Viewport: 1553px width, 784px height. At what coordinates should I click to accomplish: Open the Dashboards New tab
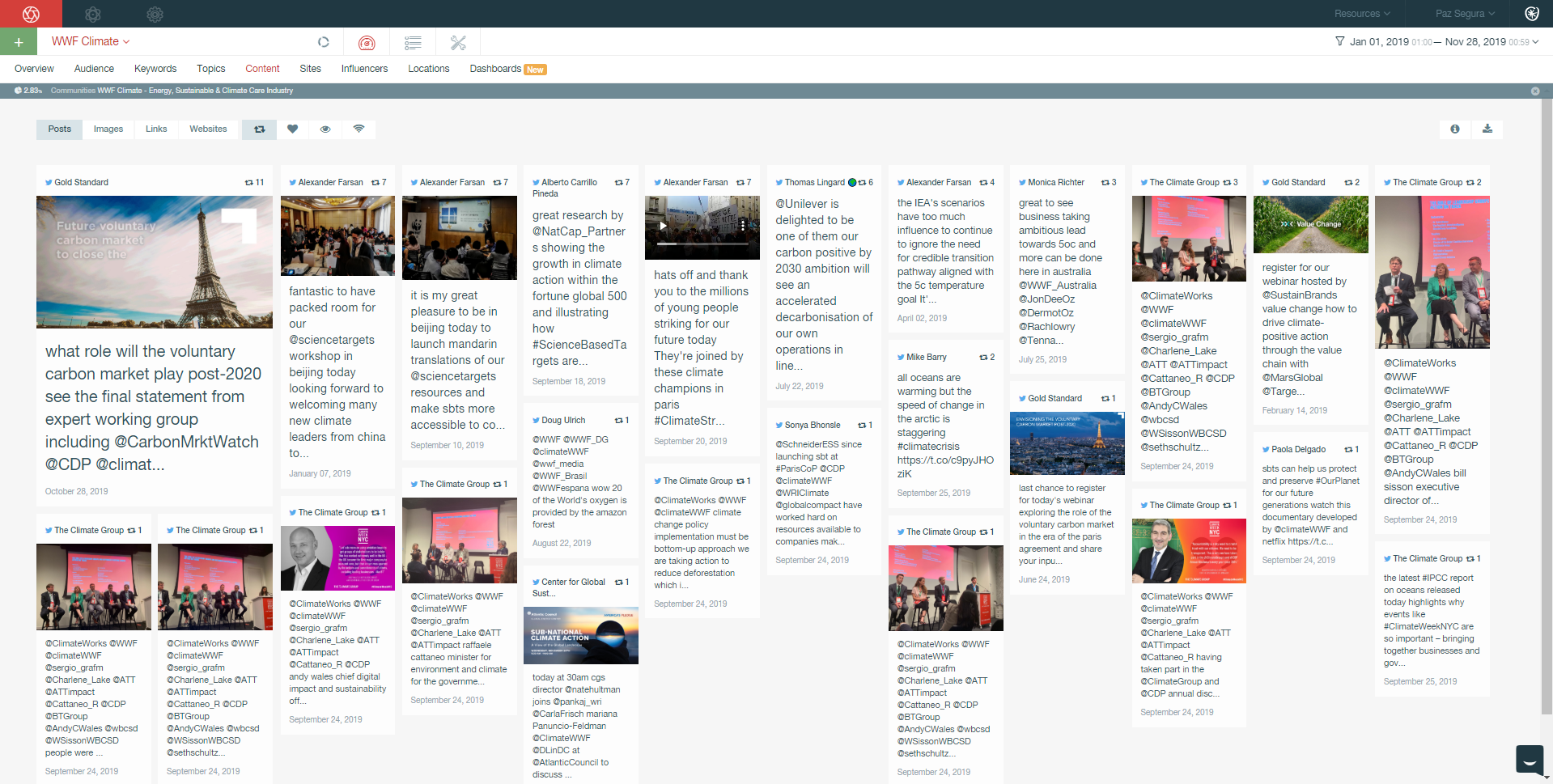click(x=507, y=69)
